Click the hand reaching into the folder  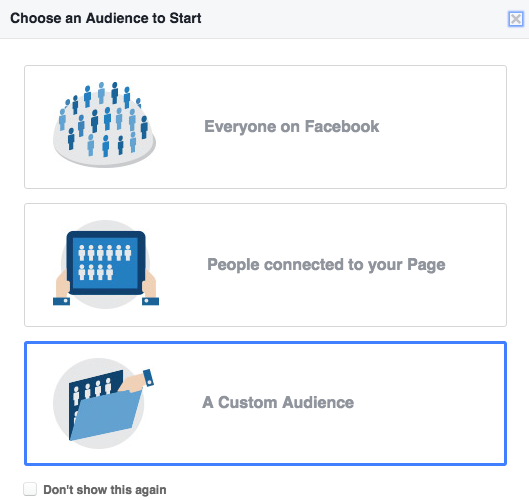137,381
